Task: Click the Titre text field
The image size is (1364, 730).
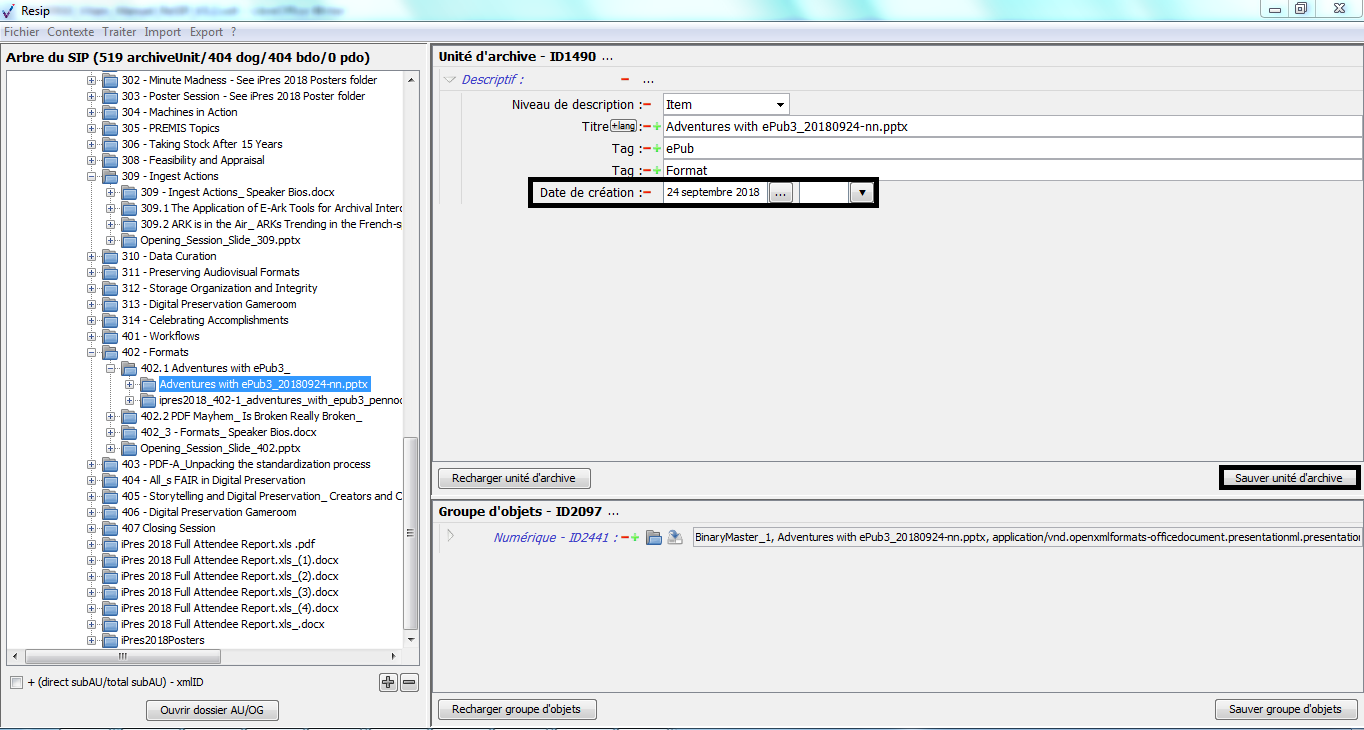Action: [x=1010, y=127]
